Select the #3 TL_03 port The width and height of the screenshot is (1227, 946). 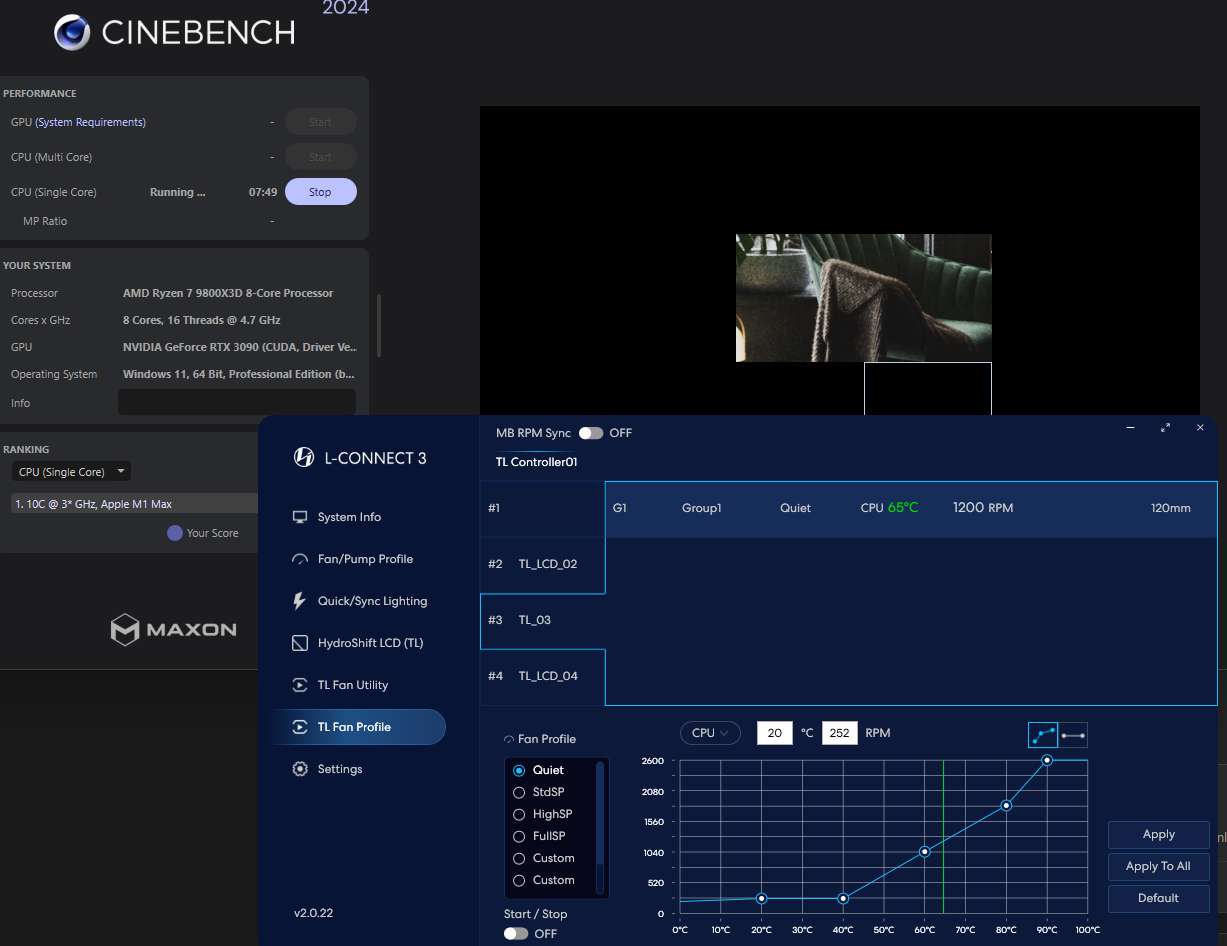point(542,620)
